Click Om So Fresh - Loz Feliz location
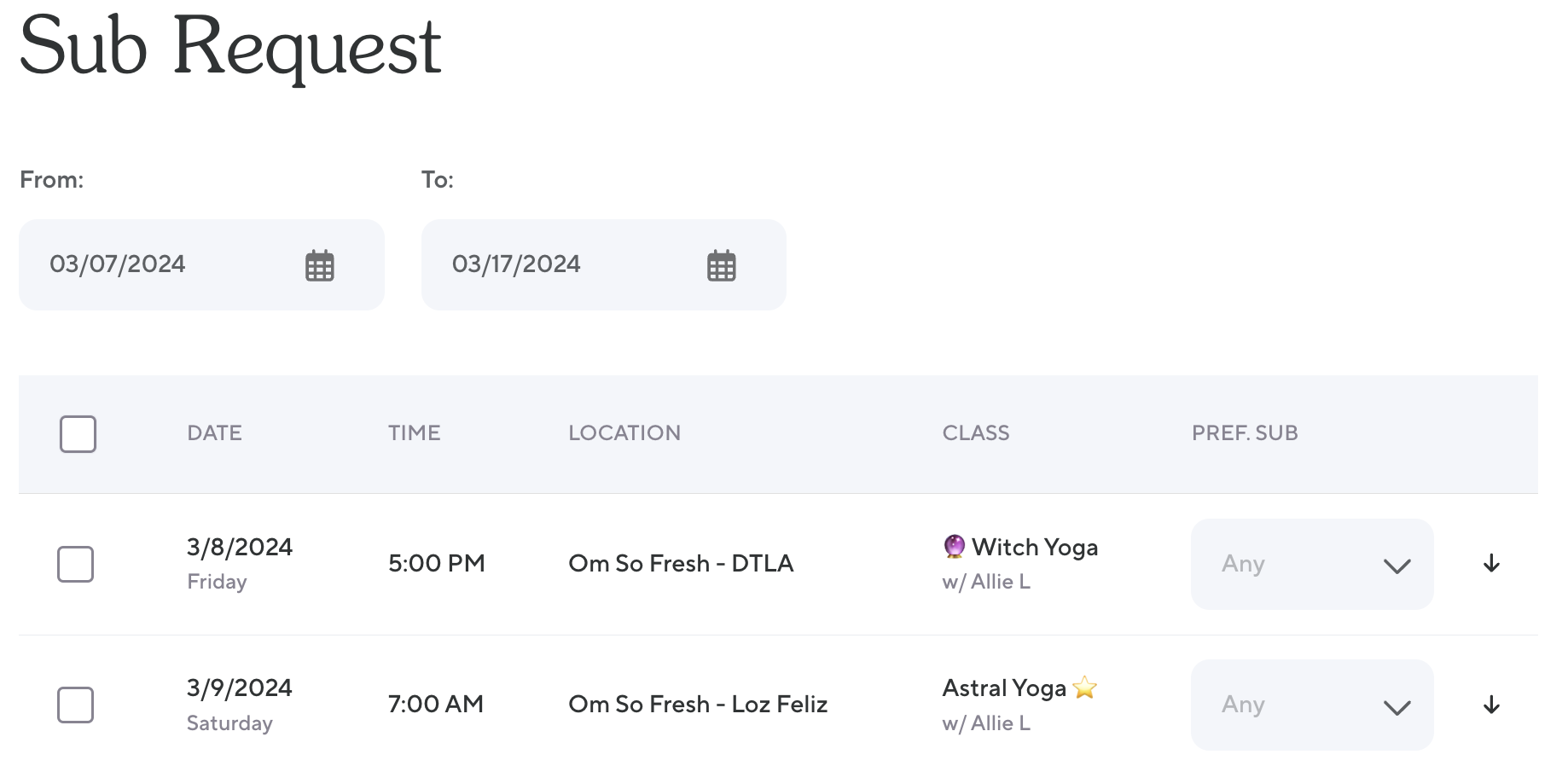This screenshot has width=1568, height=766. (698, 705)
